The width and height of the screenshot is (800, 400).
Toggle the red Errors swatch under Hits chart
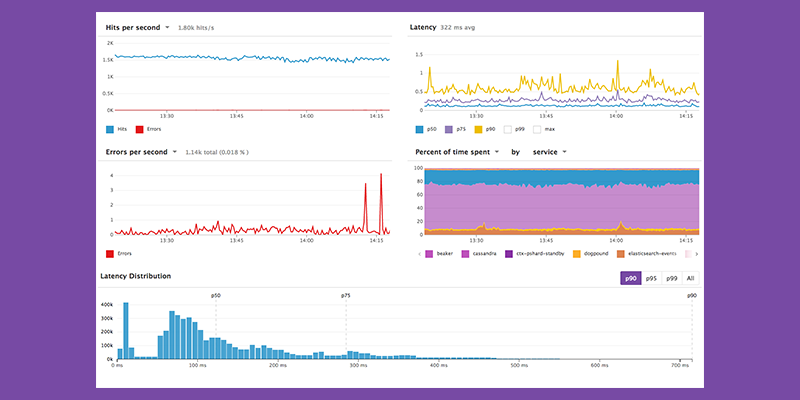(139, 130)
